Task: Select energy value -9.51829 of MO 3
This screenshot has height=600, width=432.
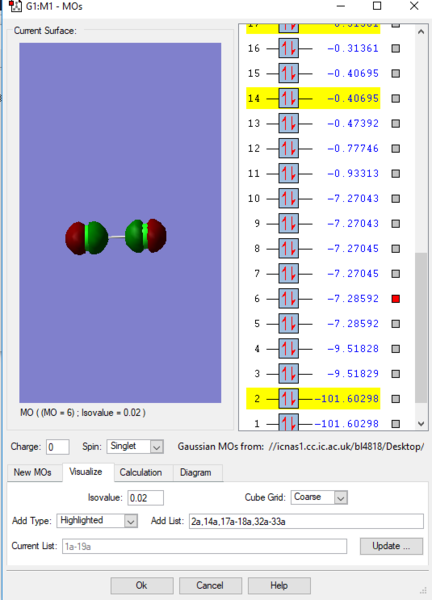Action: click(x=353, y=374)
